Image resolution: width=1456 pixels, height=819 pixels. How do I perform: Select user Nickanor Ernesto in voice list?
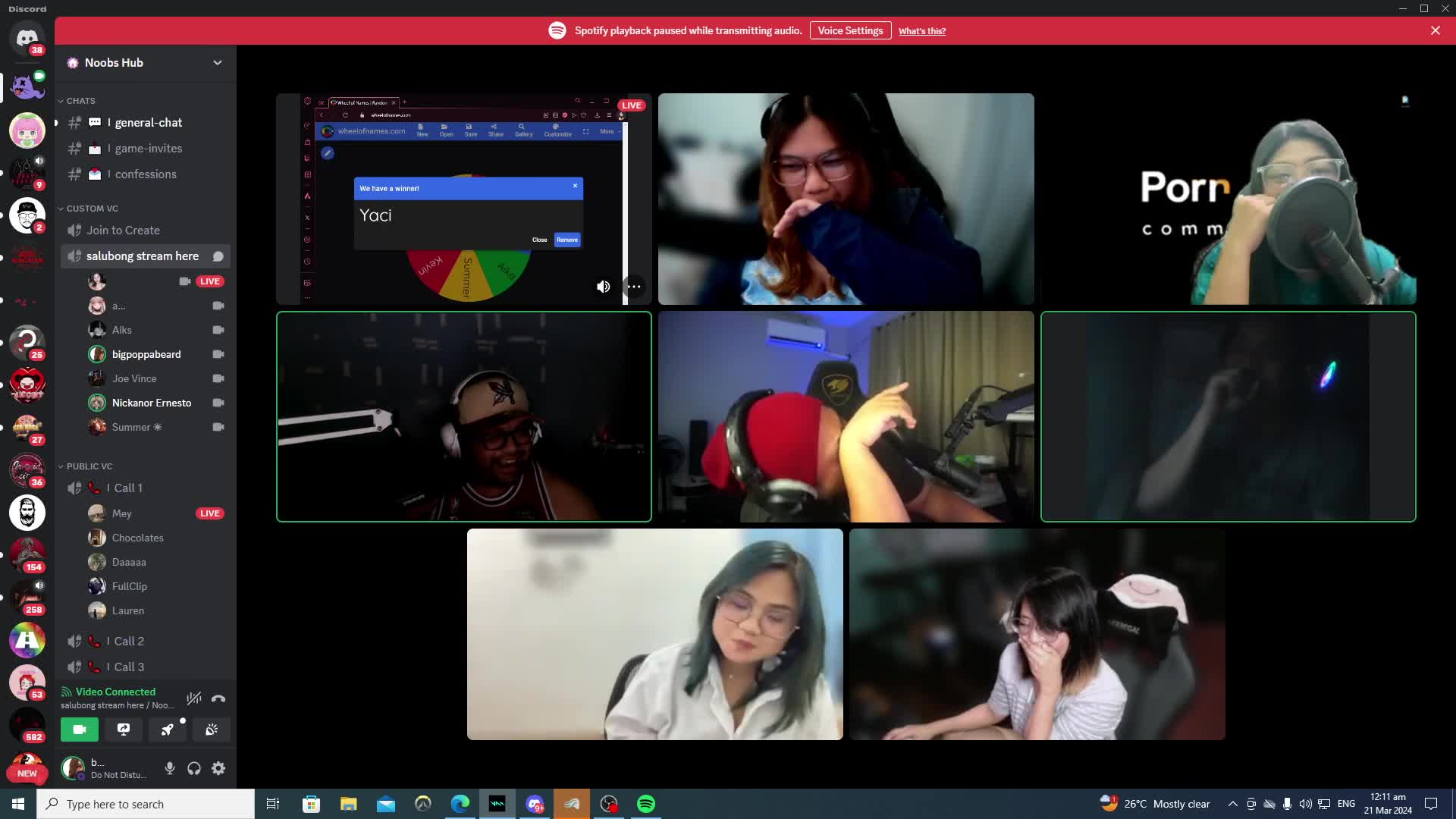click(x=155, y=403)
